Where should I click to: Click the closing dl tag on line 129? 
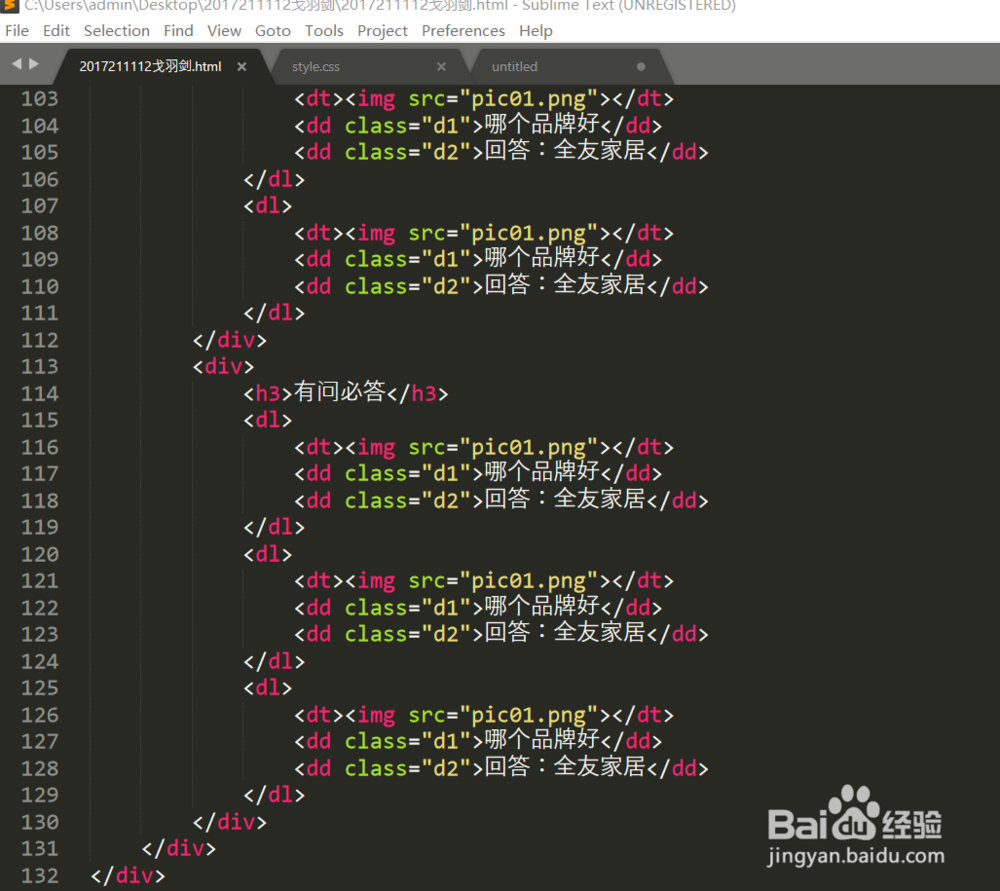[x=274, y=795]
